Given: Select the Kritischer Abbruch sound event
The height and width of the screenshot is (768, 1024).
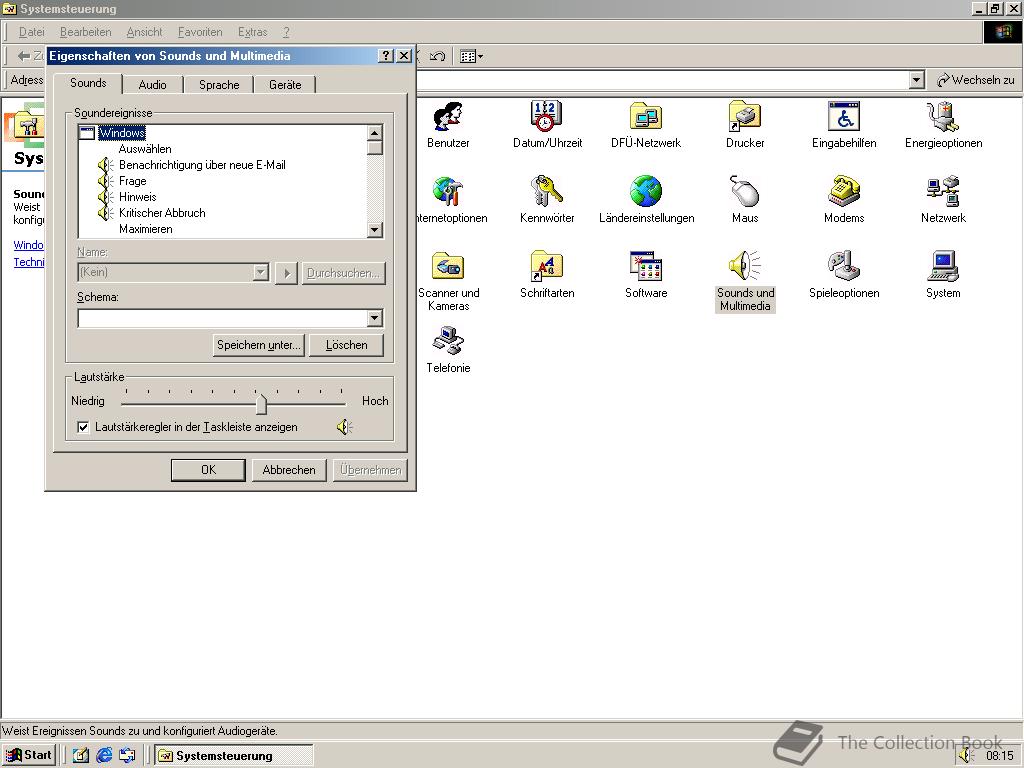Looking at the screenshot, I should pyautogui.click(x=162, y=213).
